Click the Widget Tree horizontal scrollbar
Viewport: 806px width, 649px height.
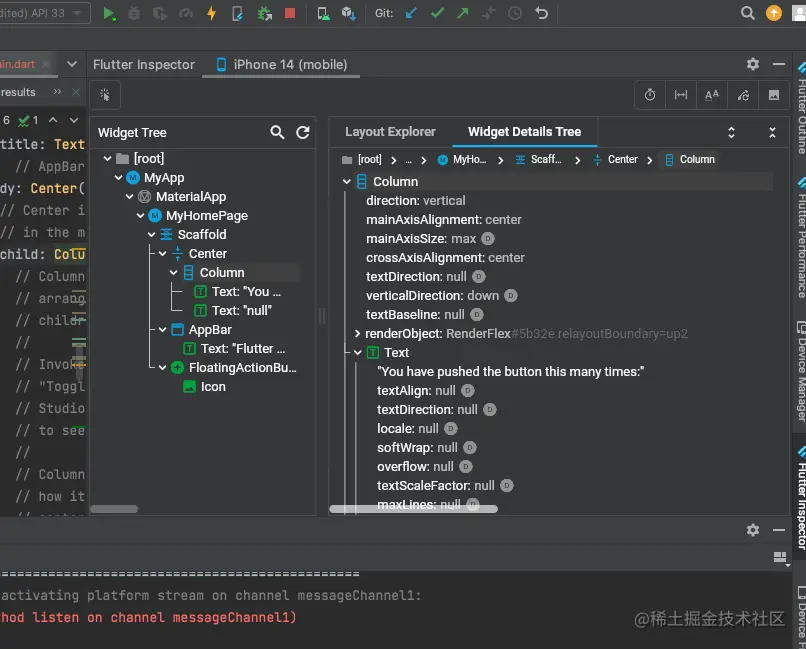pos(114,509)
